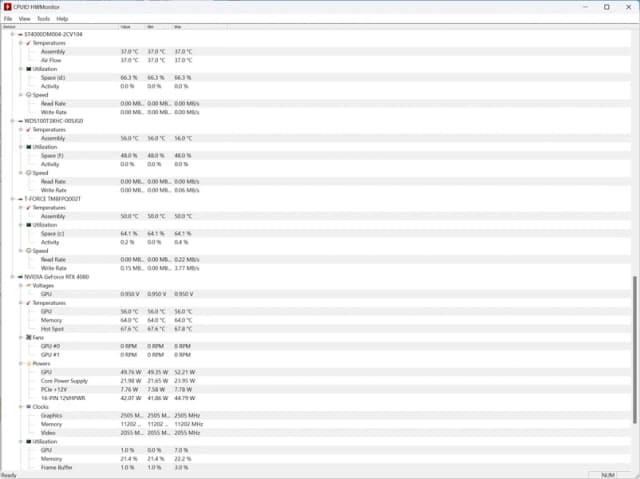Click the Fans icon under NVIDIA GeForce RTX 4080
640x479 pixels.
coord(29,337)
